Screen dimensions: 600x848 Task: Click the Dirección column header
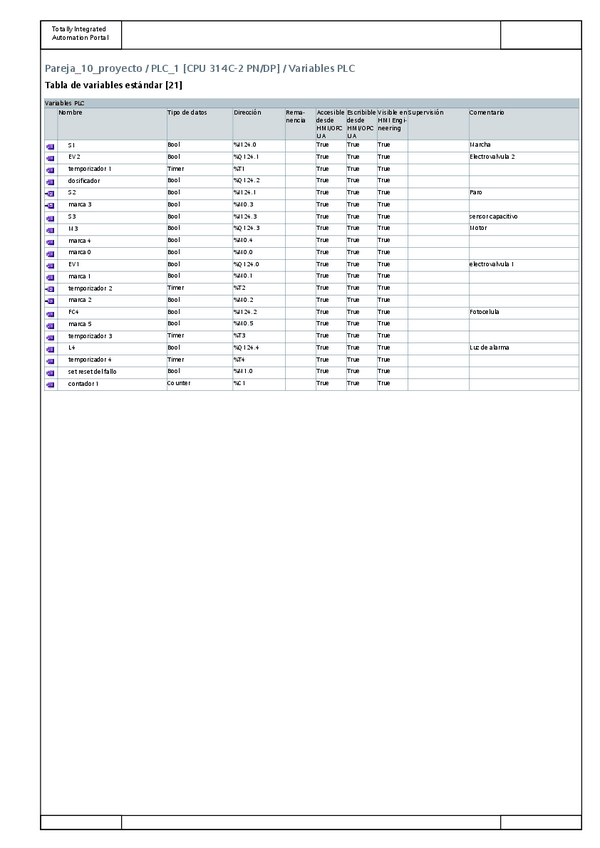tap(259, 124)
